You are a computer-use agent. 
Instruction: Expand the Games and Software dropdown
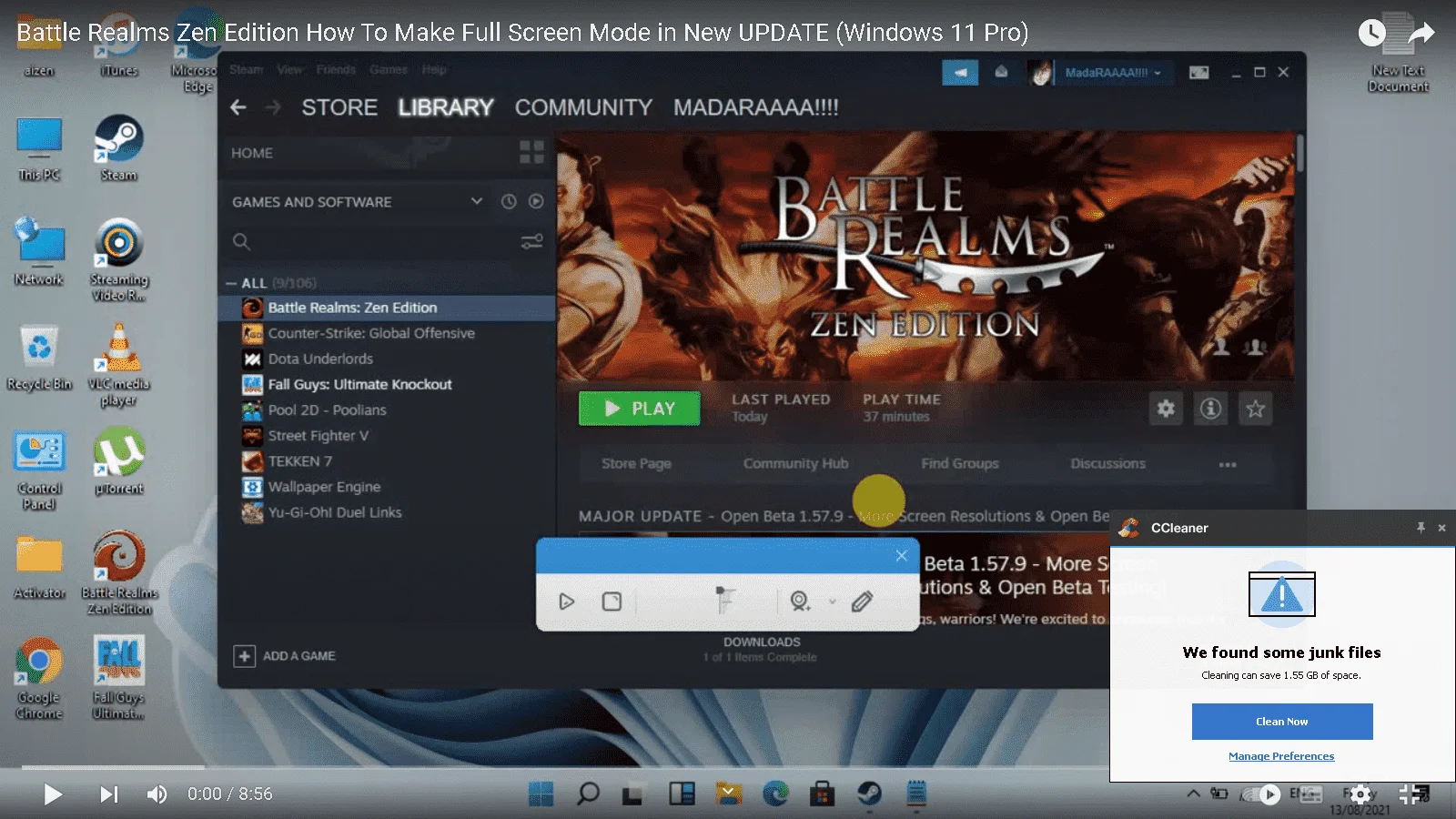click(x=476, y=201)
